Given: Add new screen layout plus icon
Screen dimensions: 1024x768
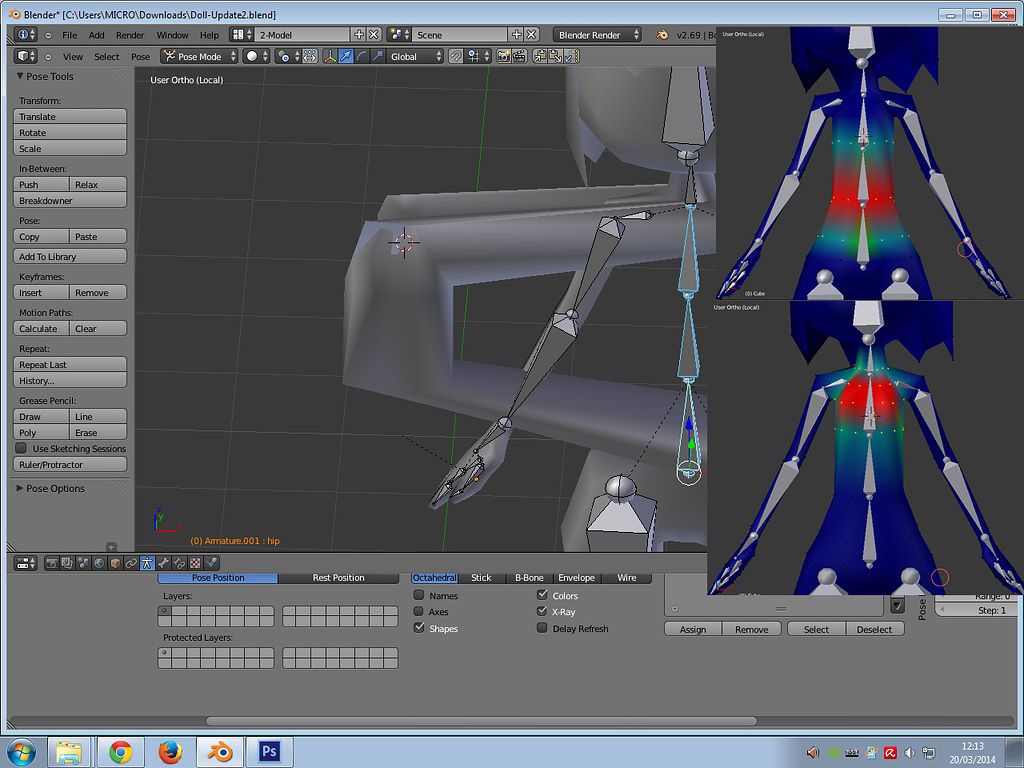Looking at the screenshot, I should [359, 35].
